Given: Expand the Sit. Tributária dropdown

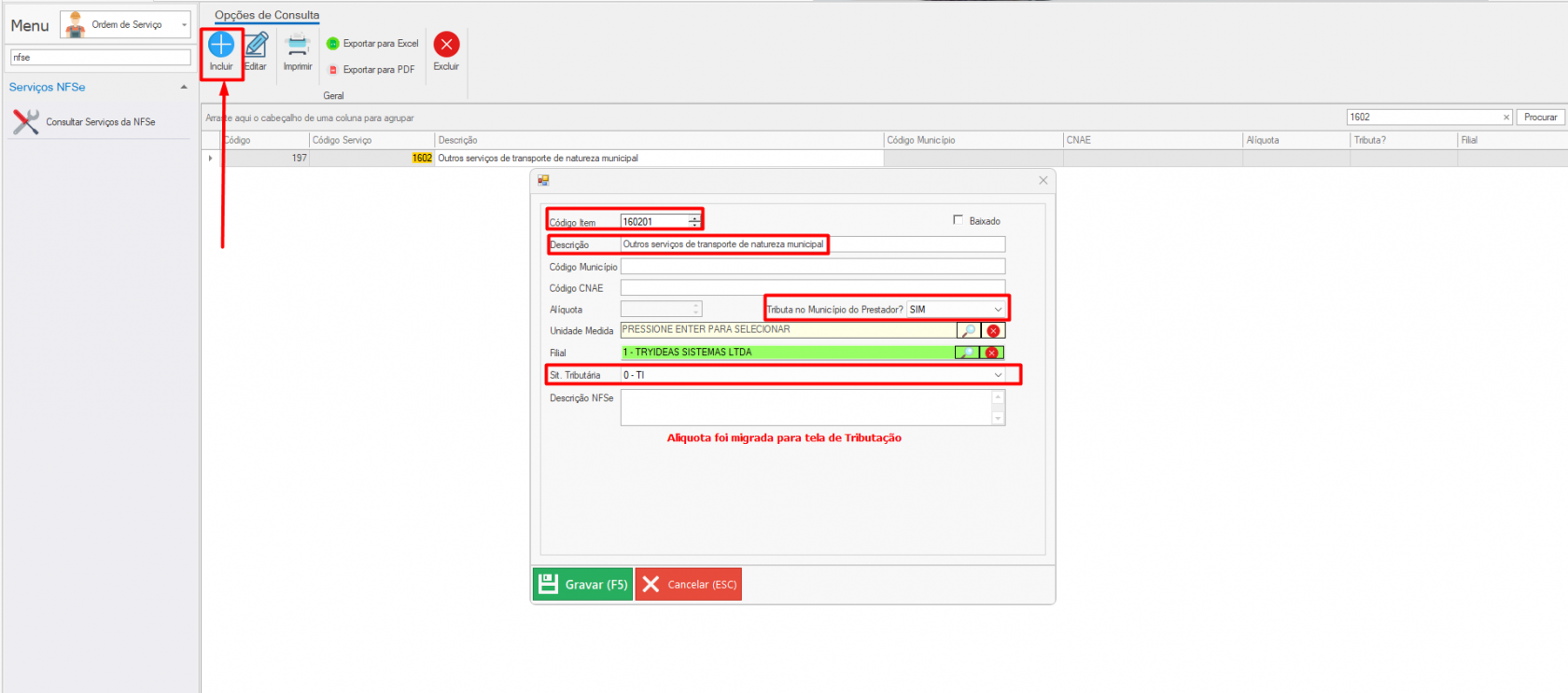Looking at the screenshot, I should (998, 375).
